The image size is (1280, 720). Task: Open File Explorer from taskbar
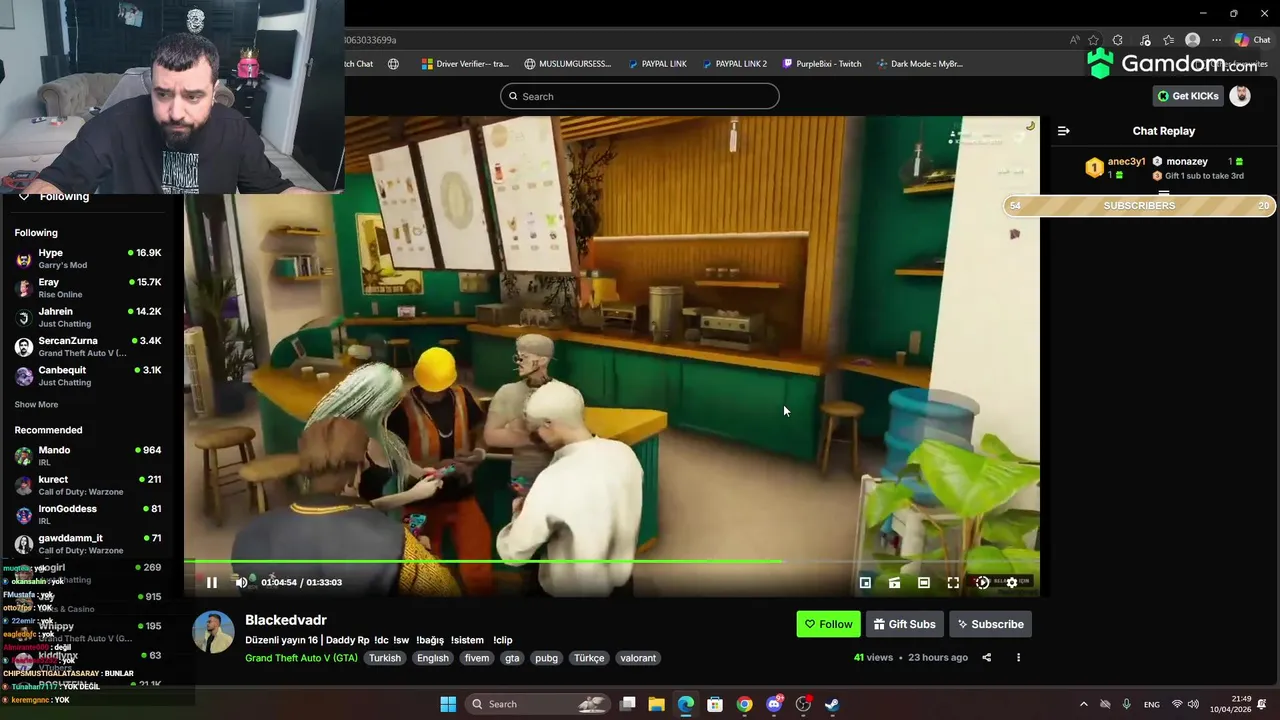656,704
